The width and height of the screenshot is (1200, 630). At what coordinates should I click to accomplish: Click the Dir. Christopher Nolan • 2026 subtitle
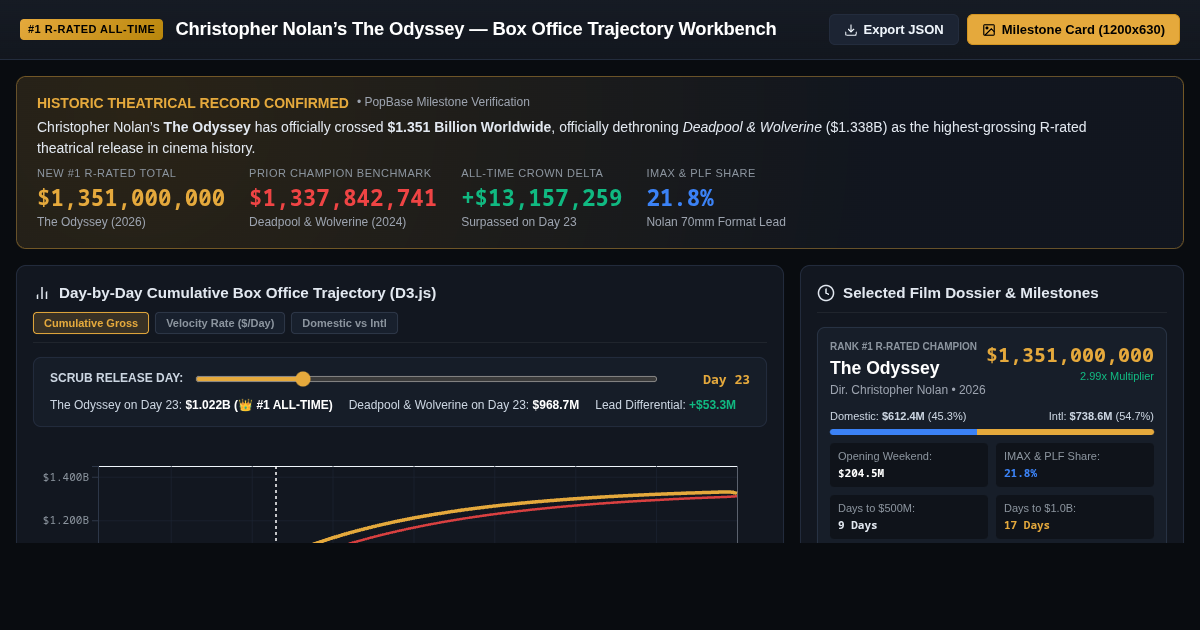[908, 390]
